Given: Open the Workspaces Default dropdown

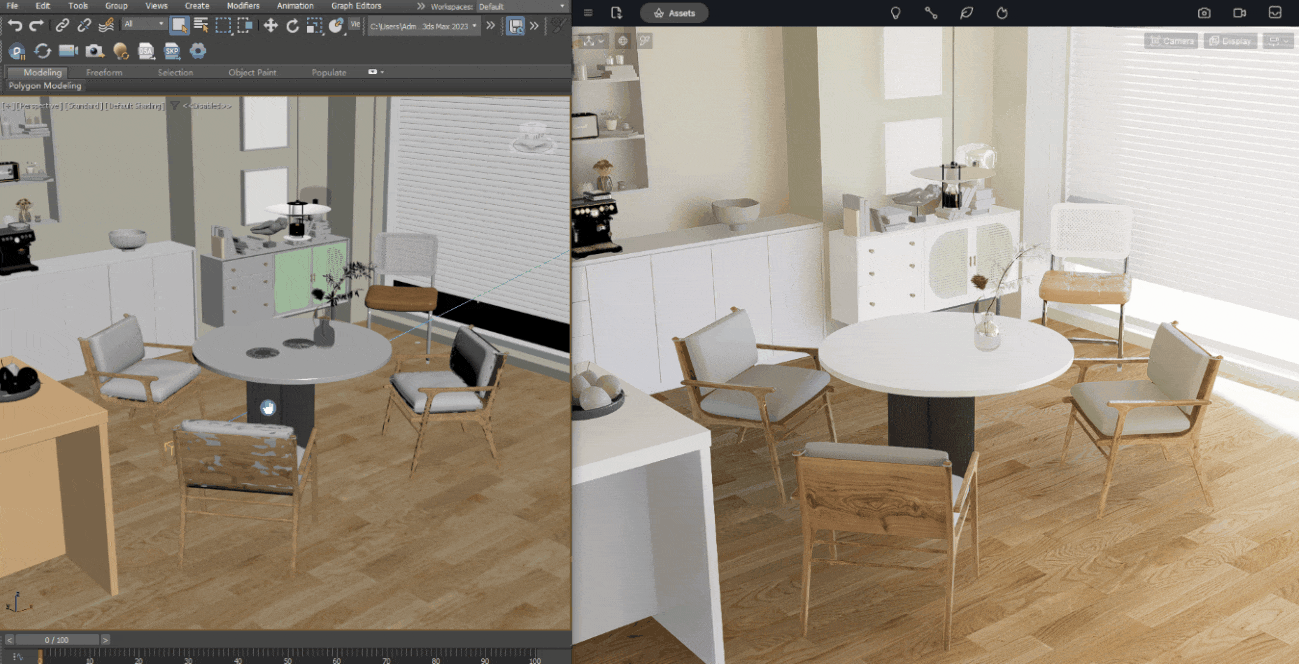Looking at the screenshot, I should coord(521,6).
